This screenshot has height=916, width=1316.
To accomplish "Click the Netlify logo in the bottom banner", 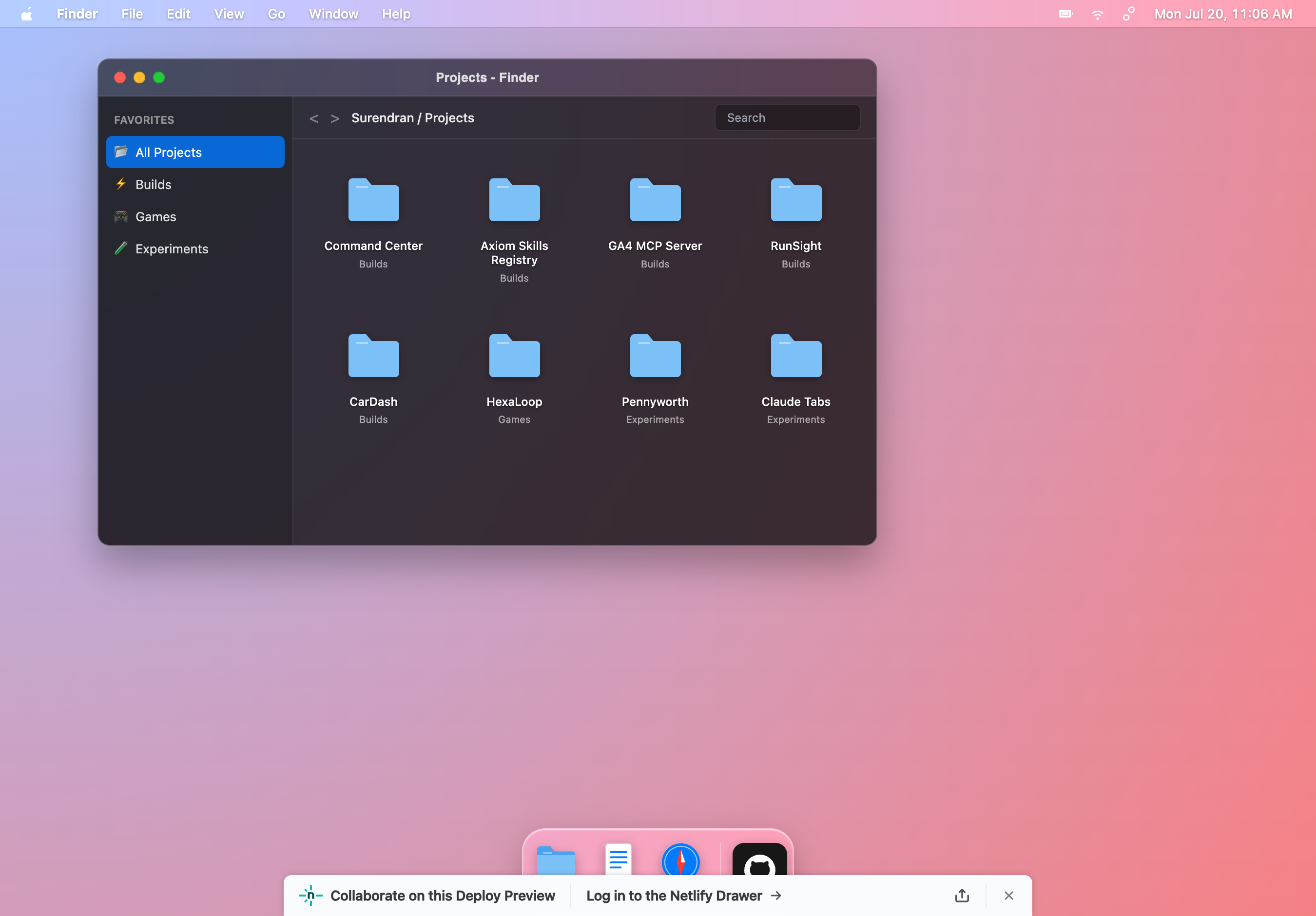I will pyautogui.click(x=310, y=896).
